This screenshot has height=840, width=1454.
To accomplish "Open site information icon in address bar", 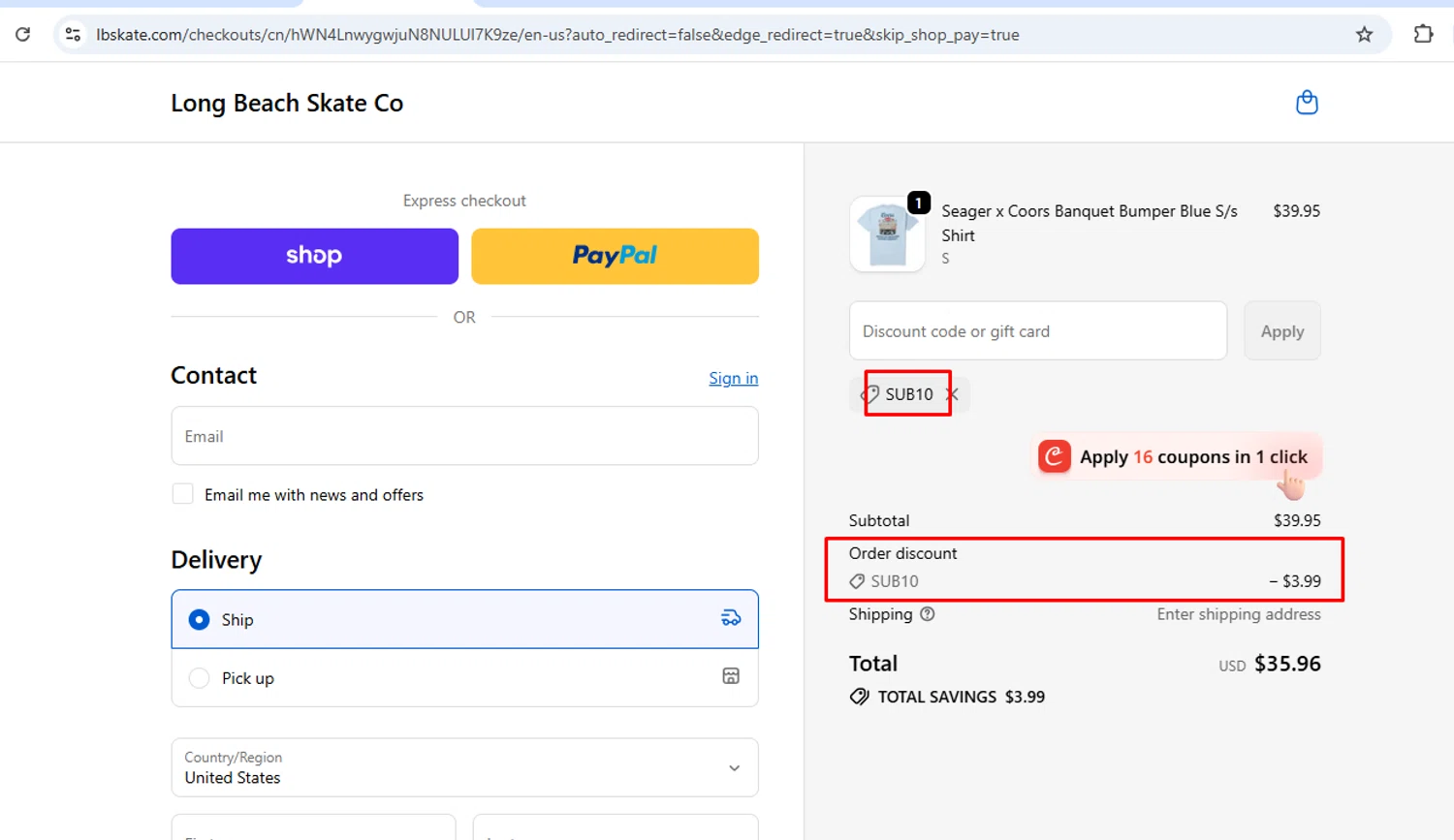I will click(x=73, y=35).
